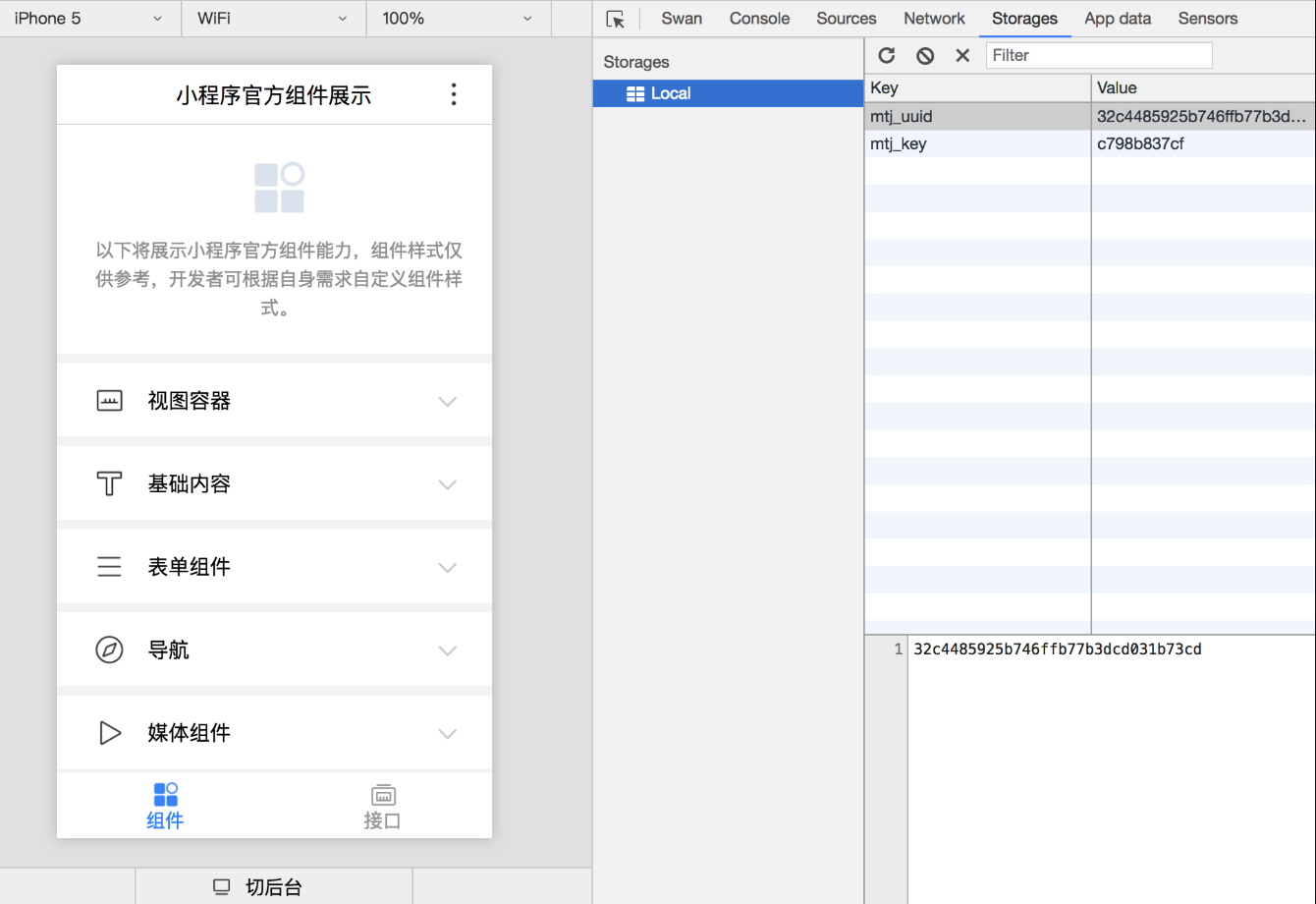The image size is (1316, 904).
Task: Switch to the 接口 tab in the simulator
Action: pyautogui.click(x=383, y=806)
